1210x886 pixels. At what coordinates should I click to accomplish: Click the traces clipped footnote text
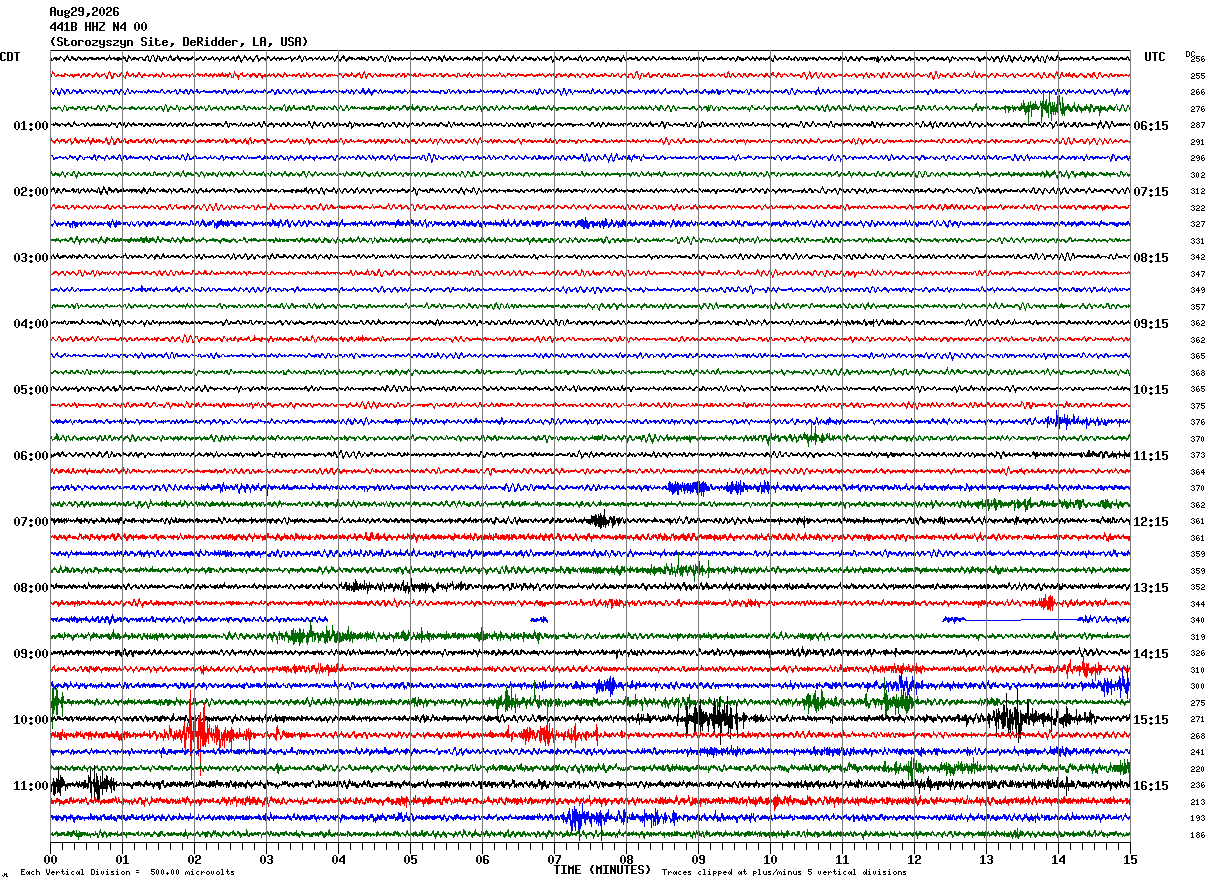point(784,872)
